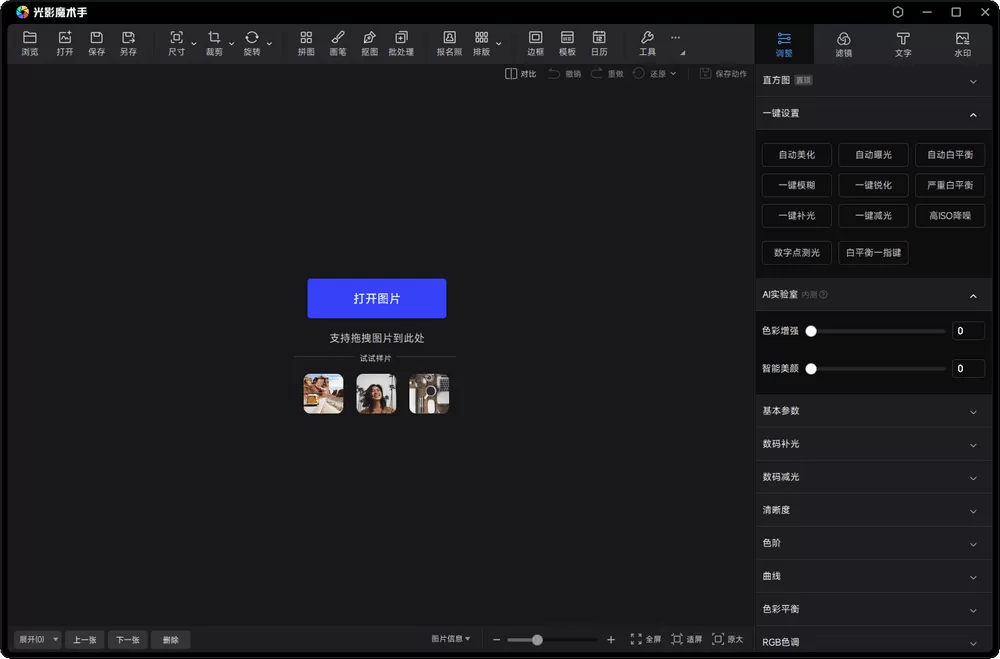Screen dimensions: 1000x659
Task: Switch to the 滤镜 filters tab
Action: coord(843,44)
